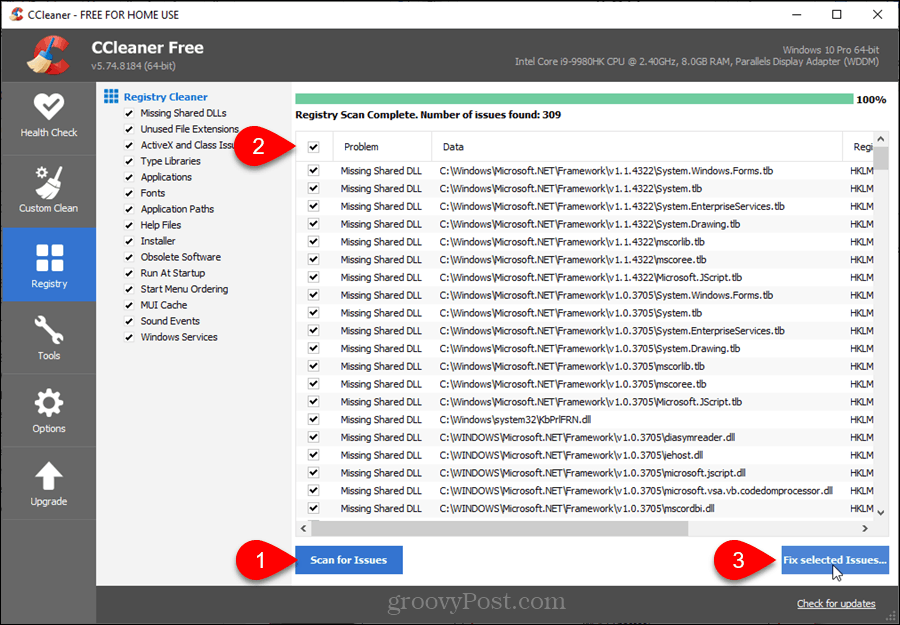Open the Check for updates link
Image resolution: width=900 pixels, height=625 pixels.
coord(836,604)
